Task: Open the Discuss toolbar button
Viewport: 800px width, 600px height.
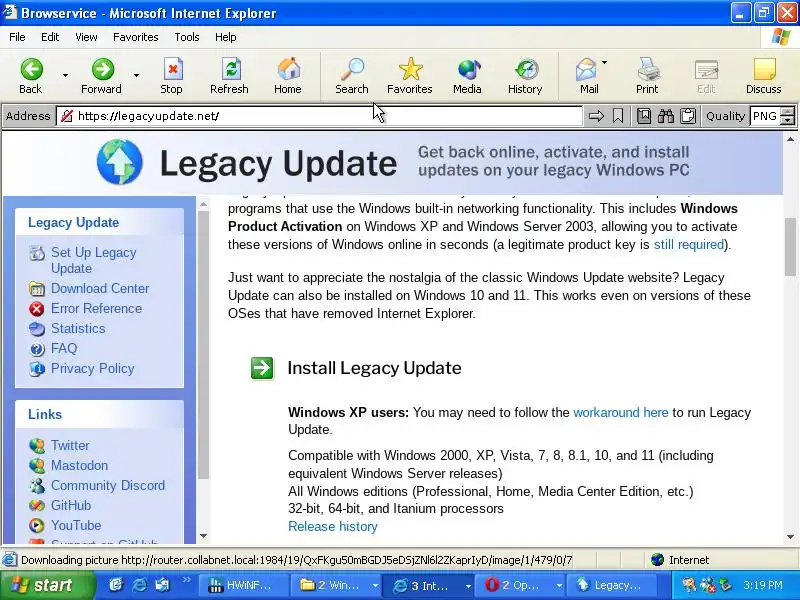Action: [764, 76]
